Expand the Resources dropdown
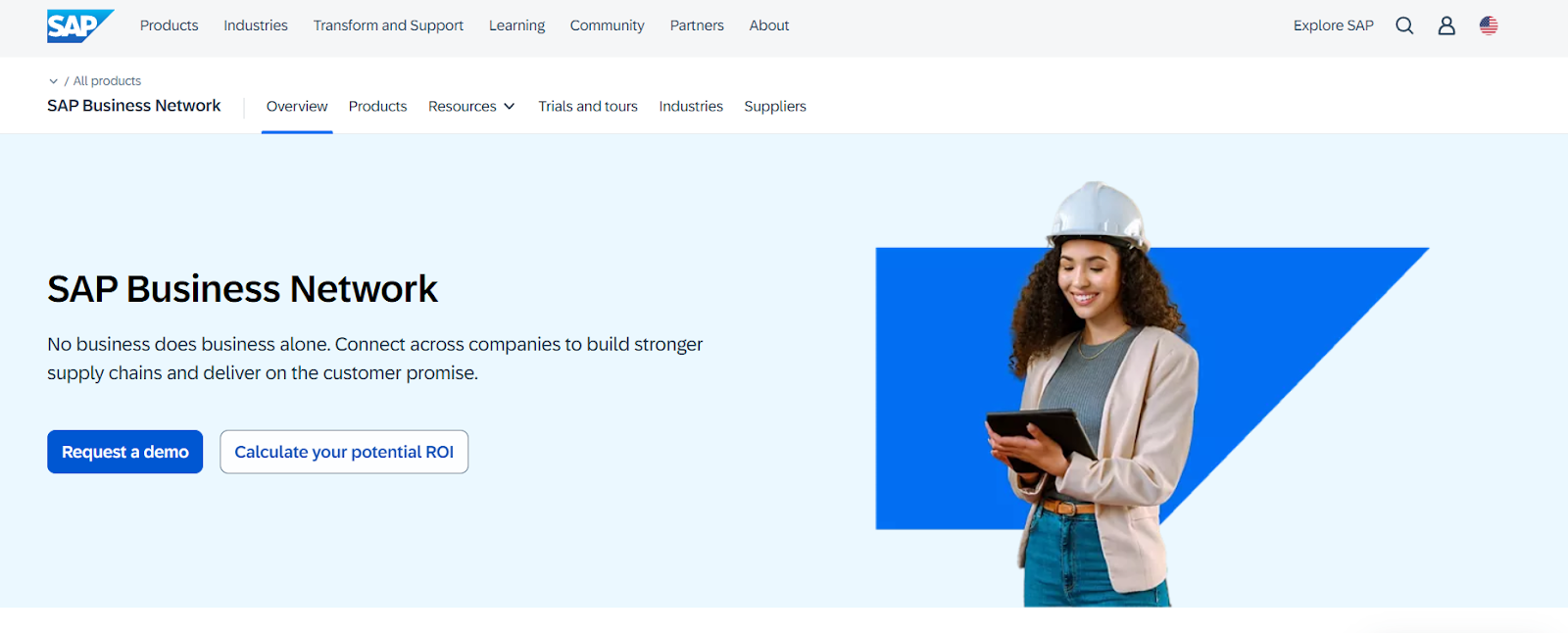1568x633 pixels. coord(471,106)
